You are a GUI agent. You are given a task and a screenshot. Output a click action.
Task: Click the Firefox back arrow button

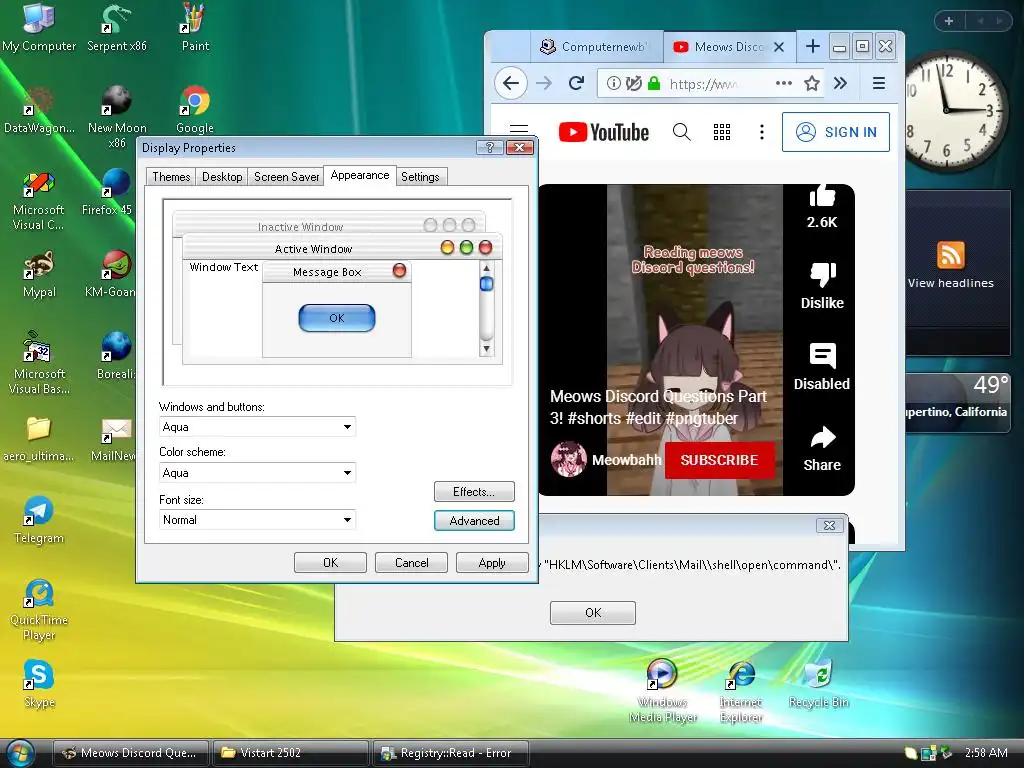(x=511, y=83)
